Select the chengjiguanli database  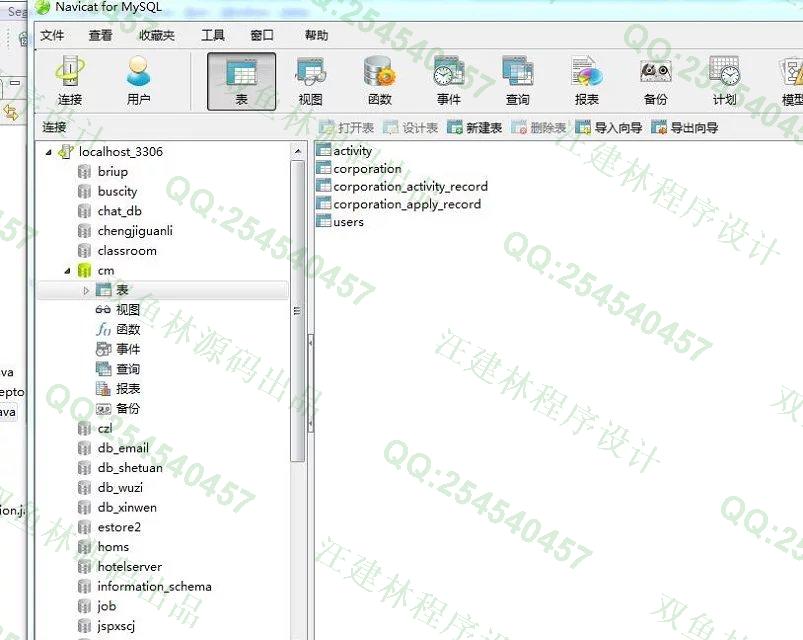(135, 231)
